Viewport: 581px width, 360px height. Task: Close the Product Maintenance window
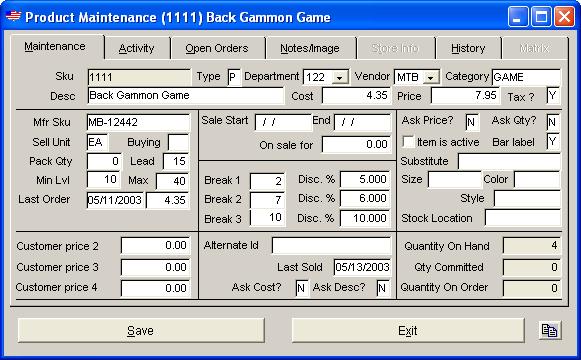(564, 17)
